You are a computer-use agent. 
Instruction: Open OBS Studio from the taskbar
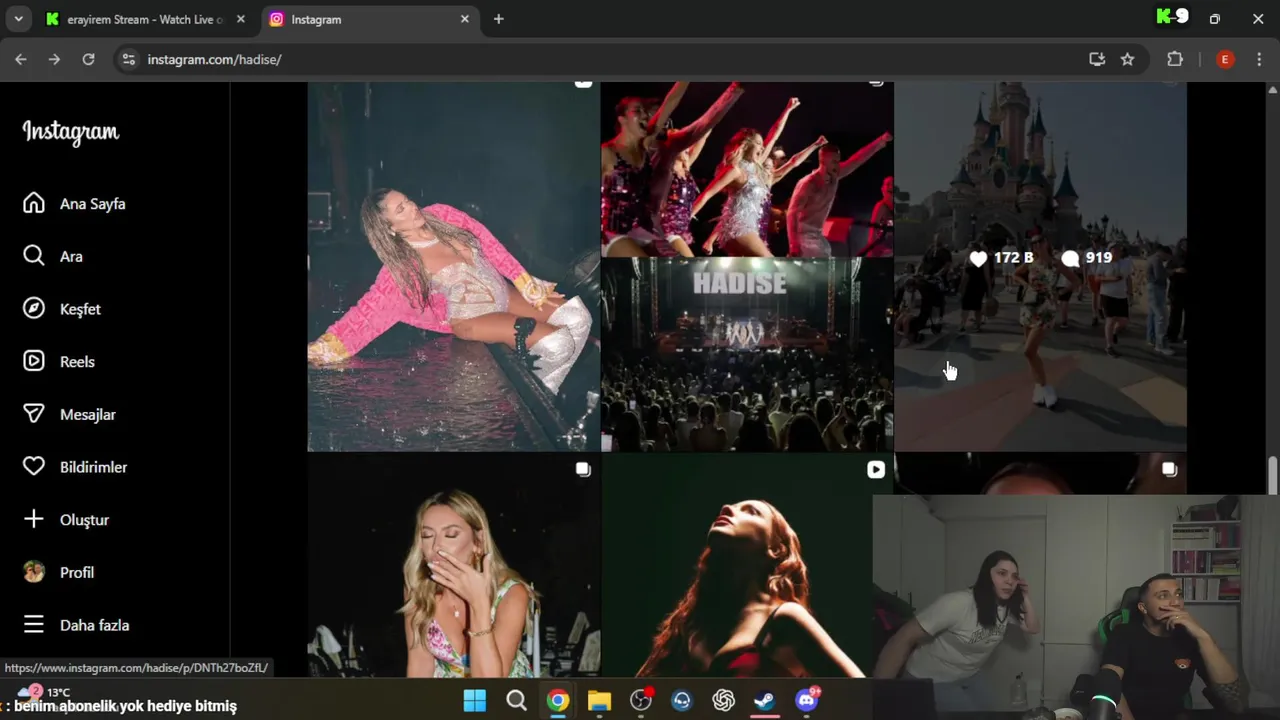(x=641, y=700)
